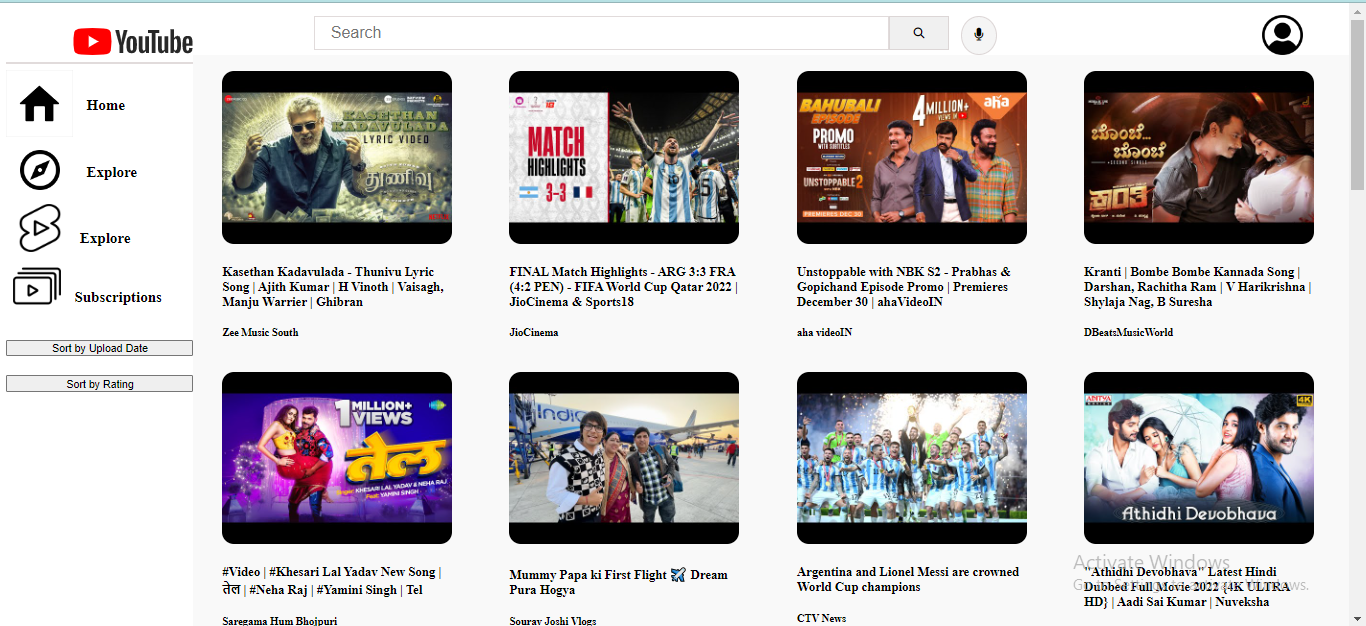Screen dimensions: 1366x626
Task: Click the Mummy Papa ki First Flight title
Action: coord(617,581)
